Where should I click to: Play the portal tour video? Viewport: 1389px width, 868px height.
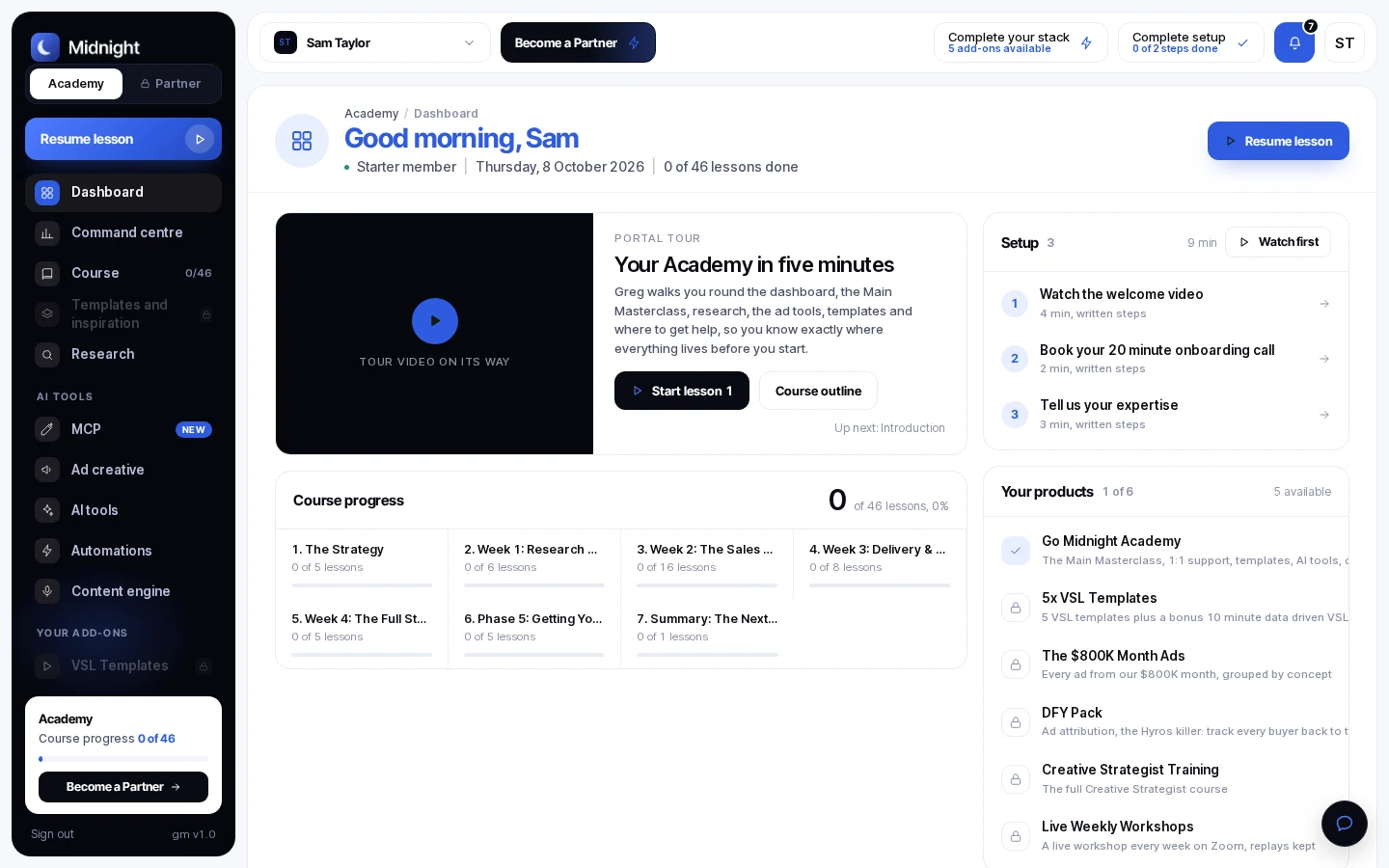point(435,321)
